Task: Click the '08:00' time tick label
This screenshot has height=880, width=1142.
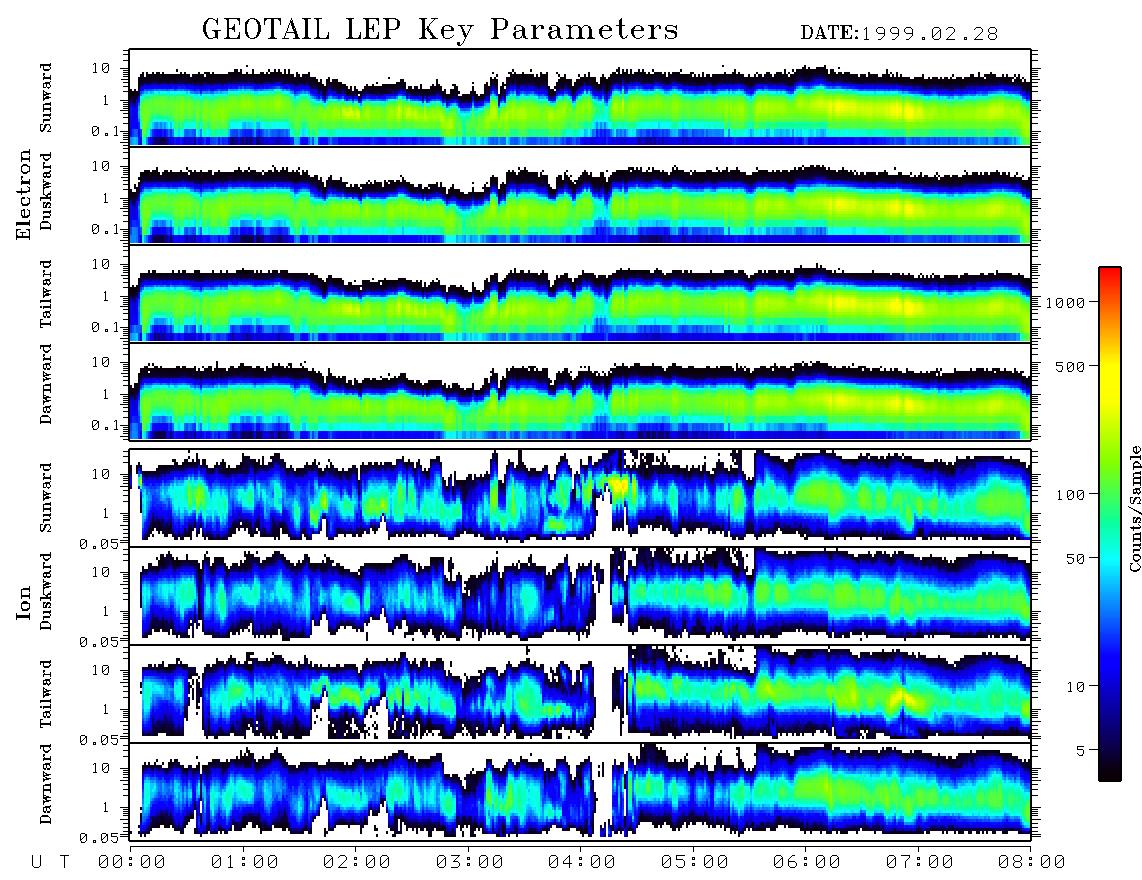Action: [1032, 862]
